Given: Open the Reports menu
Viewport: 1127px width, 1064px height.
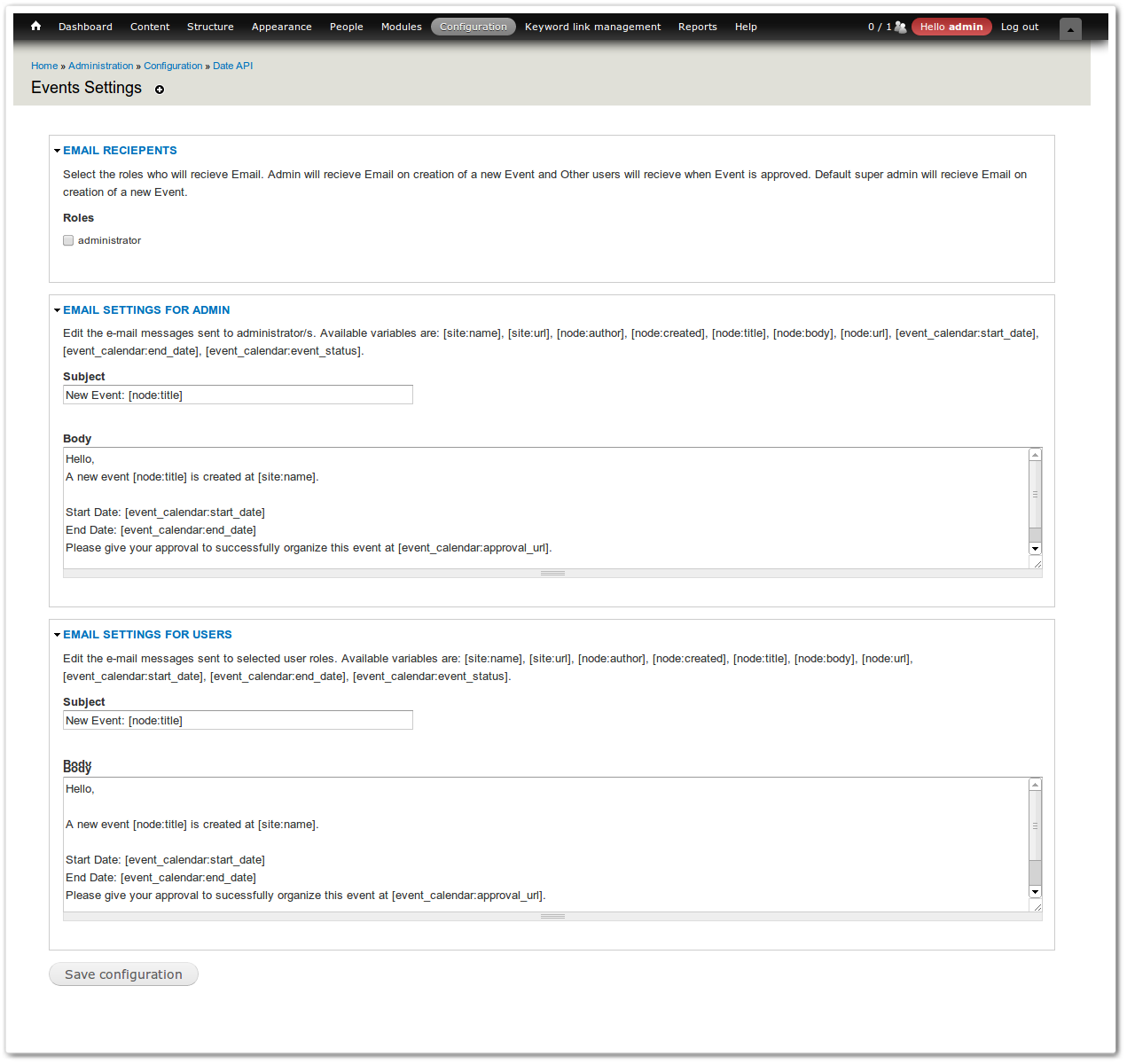Looking at the screenshot, I should pos(697,27).
